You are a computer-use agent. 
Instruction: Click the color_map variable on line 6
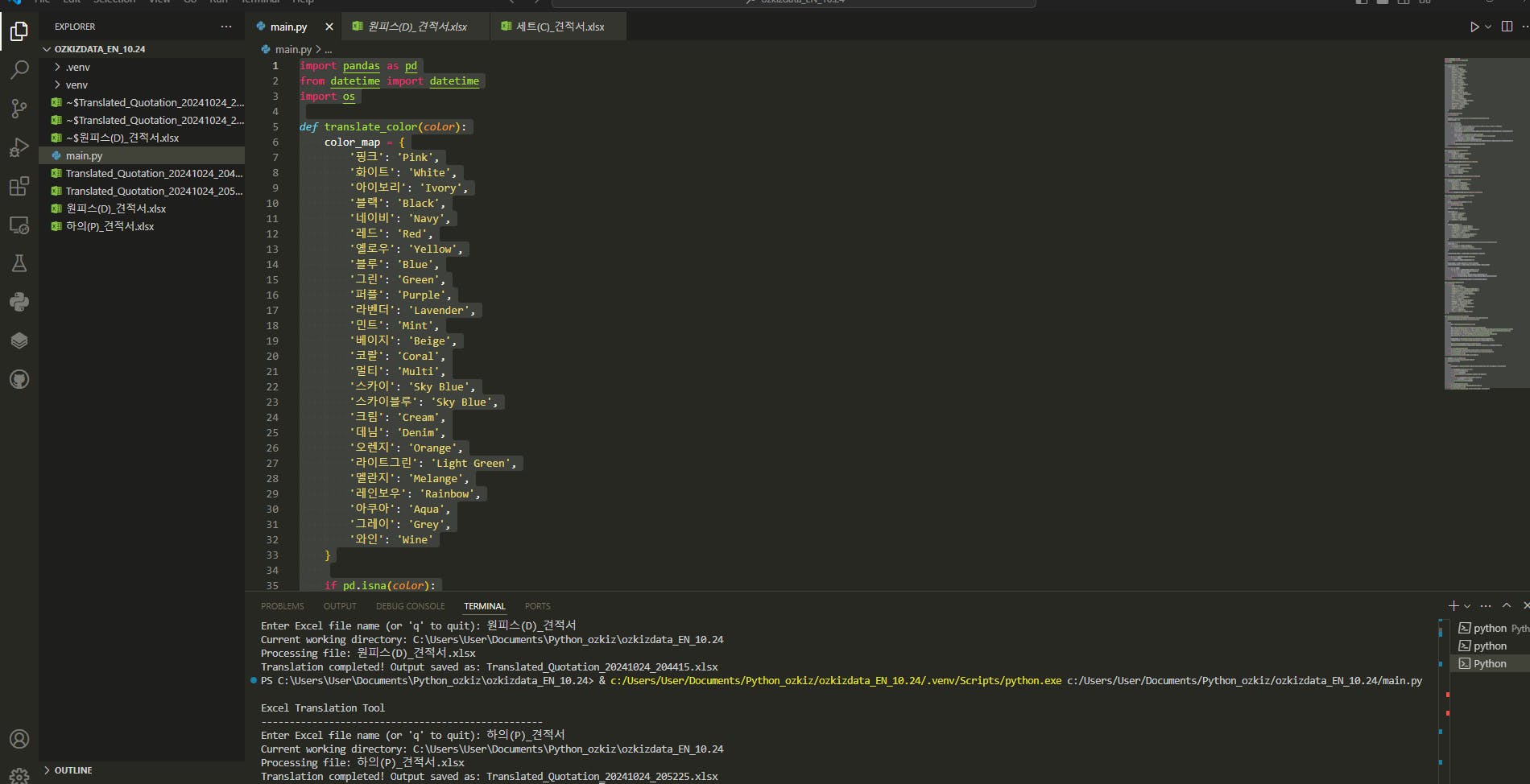click(352, 142)
